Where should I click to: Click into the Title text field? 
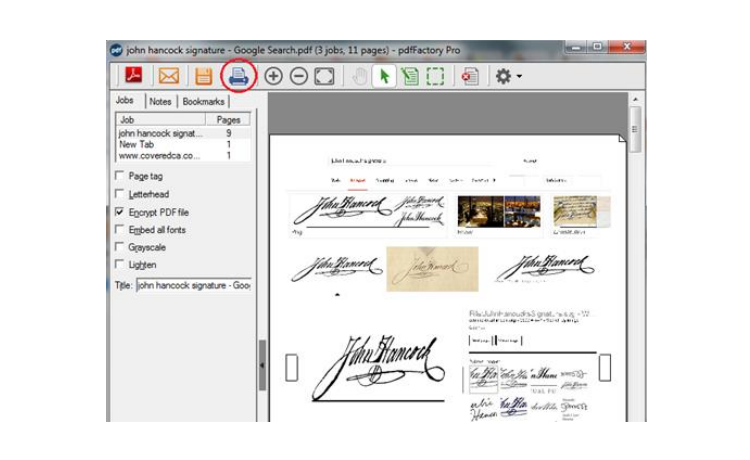click(x=194, y=285)
